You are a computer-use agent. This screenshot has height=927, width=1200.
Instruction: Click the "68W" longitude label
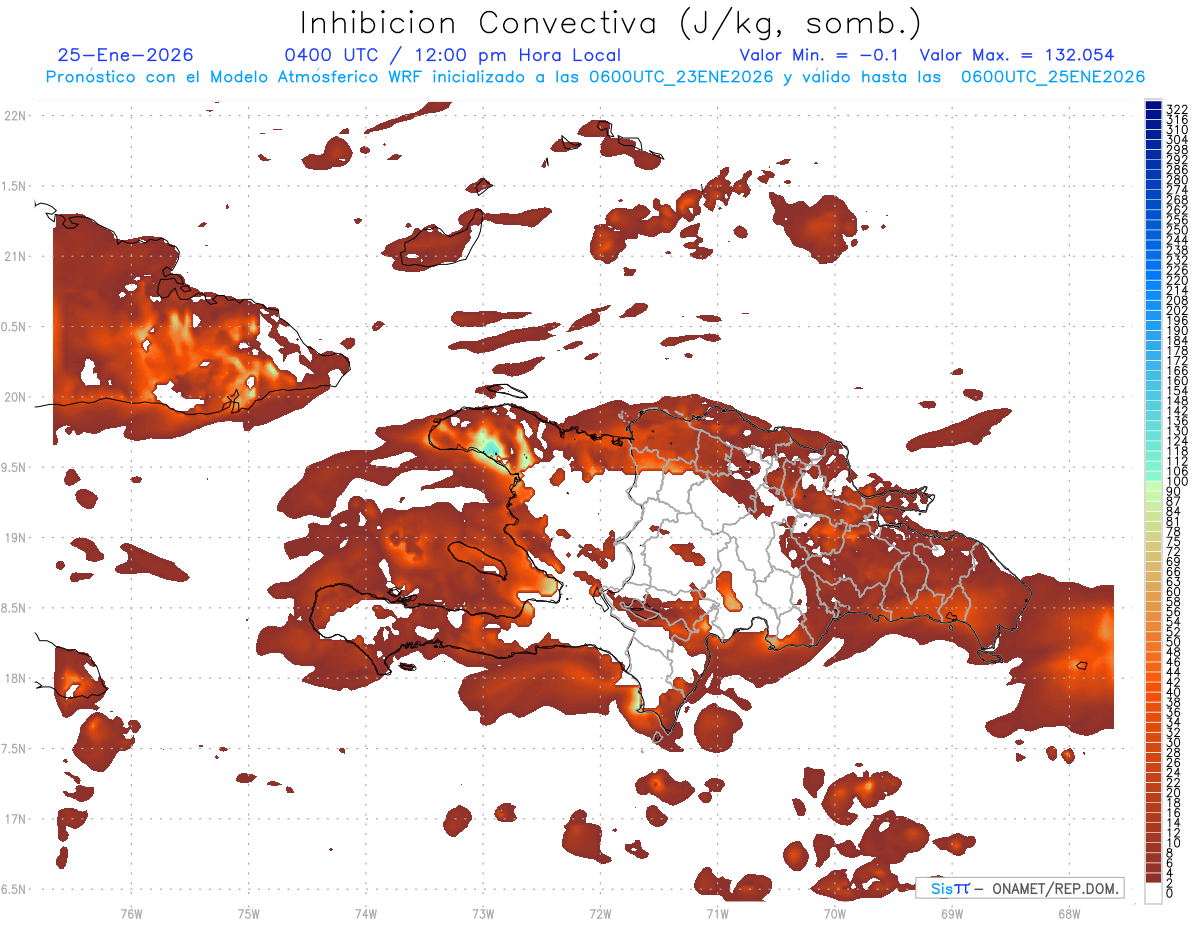1068,913
